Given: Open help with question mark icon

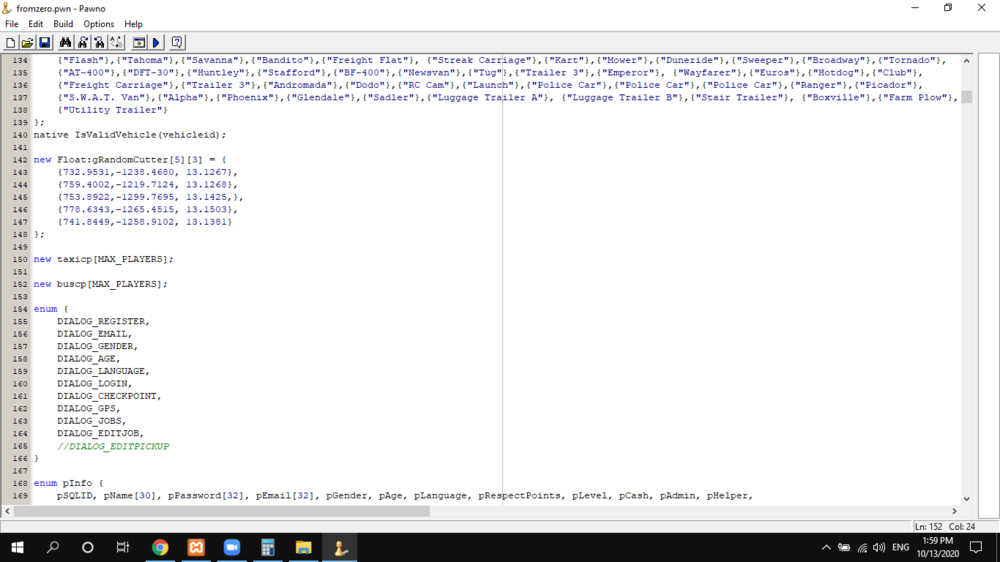Looking at the screenshot, I should click(x=177, y=43).
